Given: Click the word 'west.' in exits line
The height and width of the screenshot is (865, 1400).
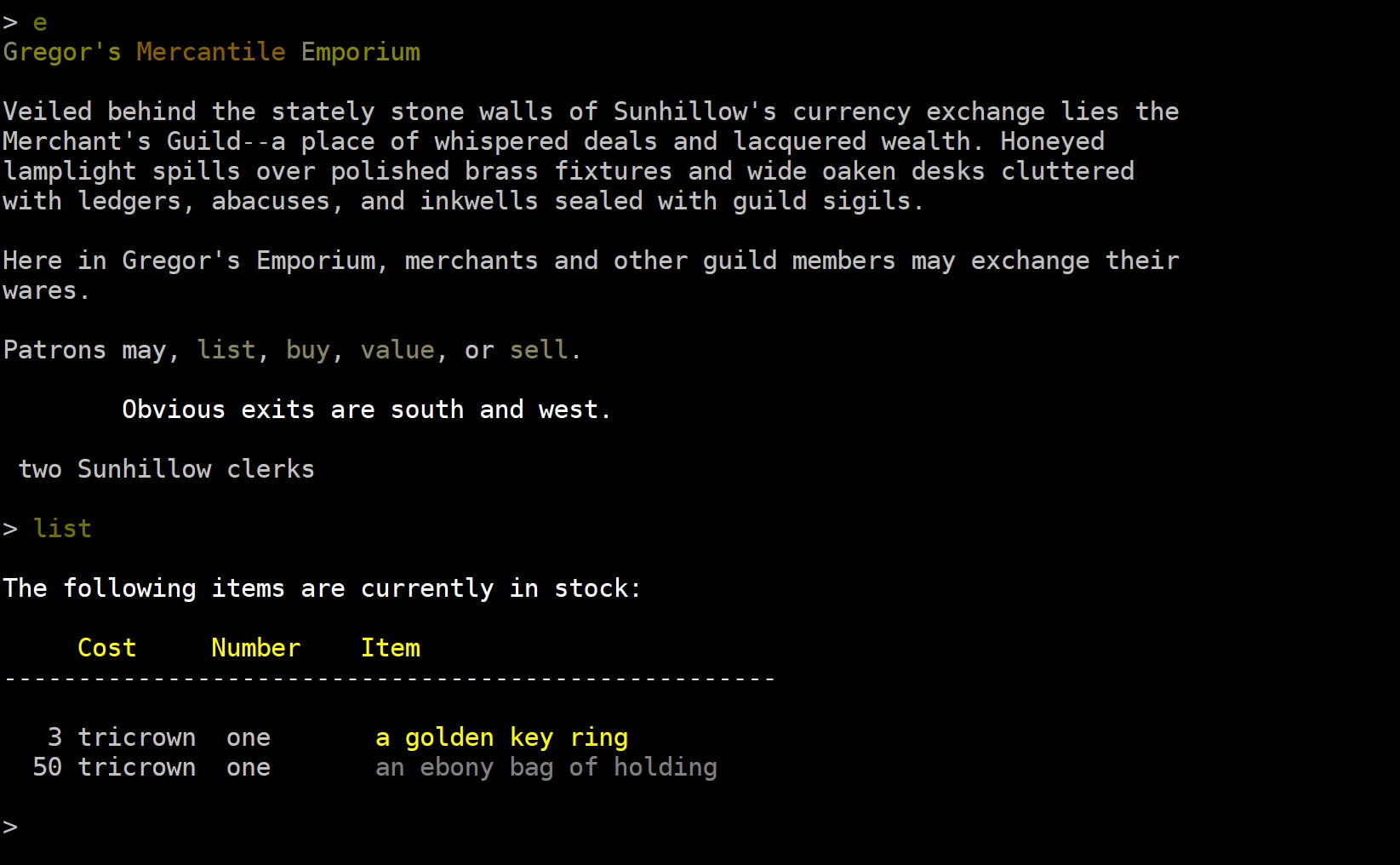Looking at the screenshot, I should point(575,410).
